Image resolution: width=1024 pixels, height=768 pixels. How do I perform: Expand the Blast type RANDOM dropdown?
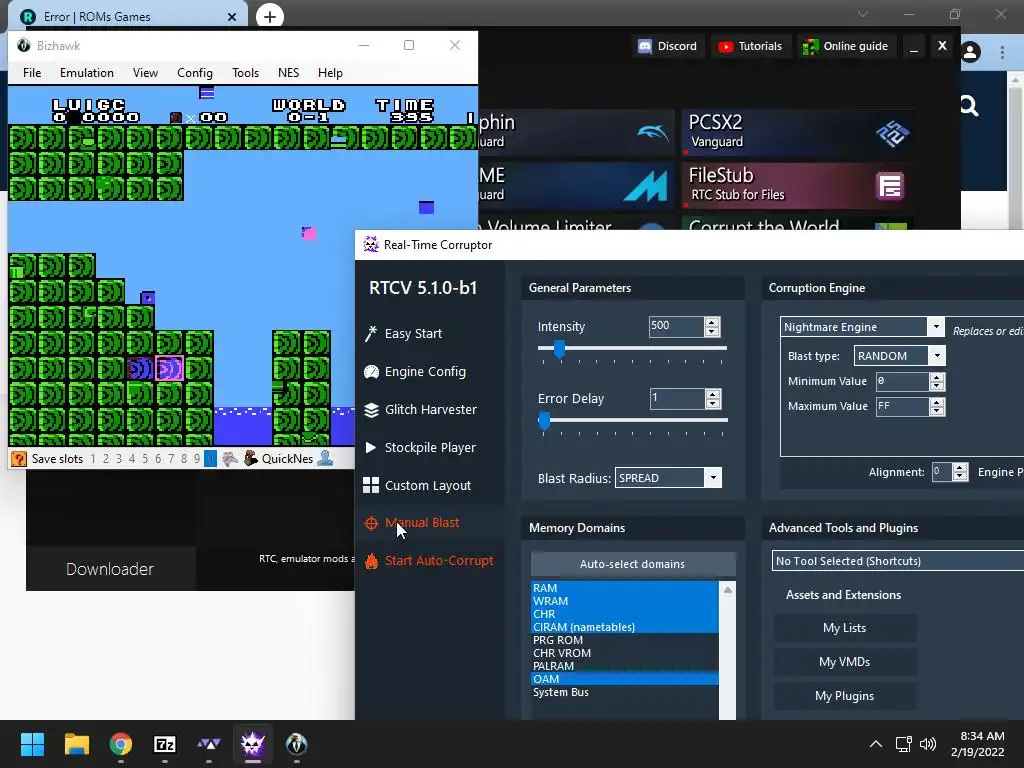tap(937, 356)
